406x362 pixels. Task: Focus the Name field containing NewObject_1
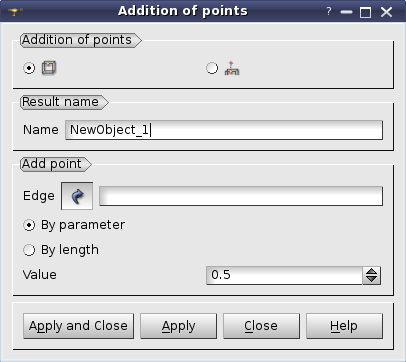(224, 130)
